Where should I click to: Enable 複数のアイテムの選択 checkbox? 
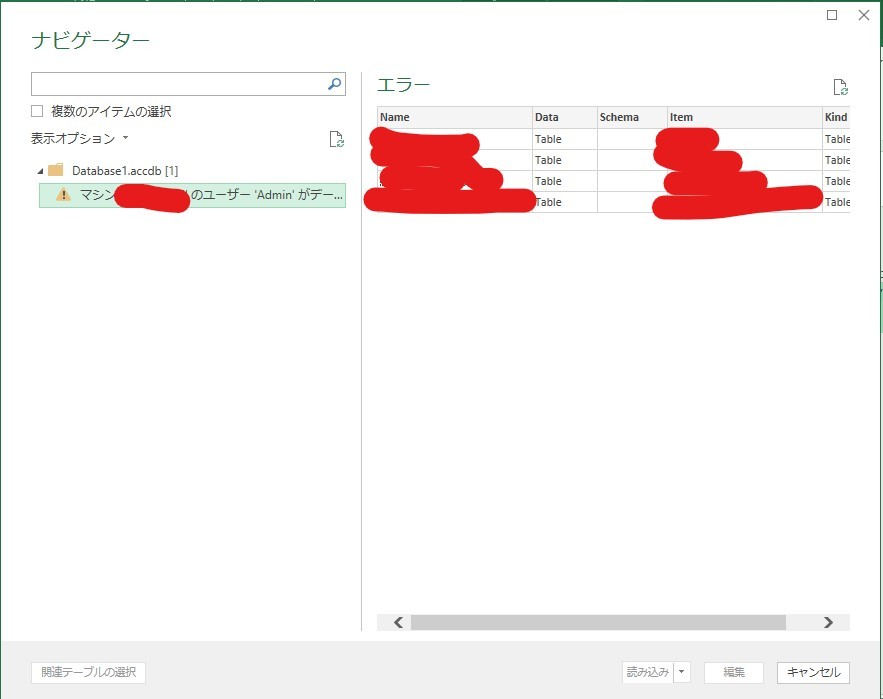(37, 111)
